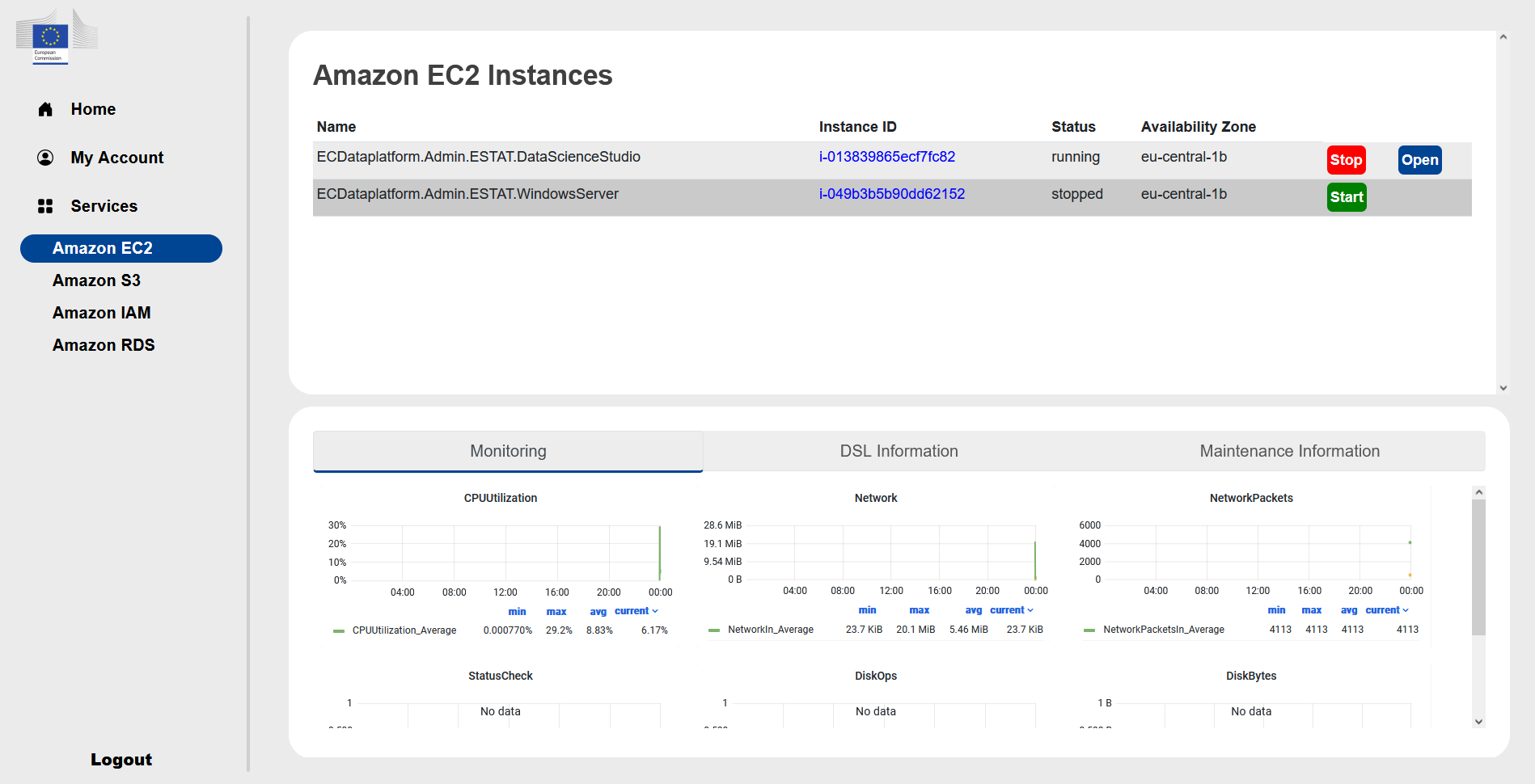
Task: Click the Status column header
Action: point(1073,127)
